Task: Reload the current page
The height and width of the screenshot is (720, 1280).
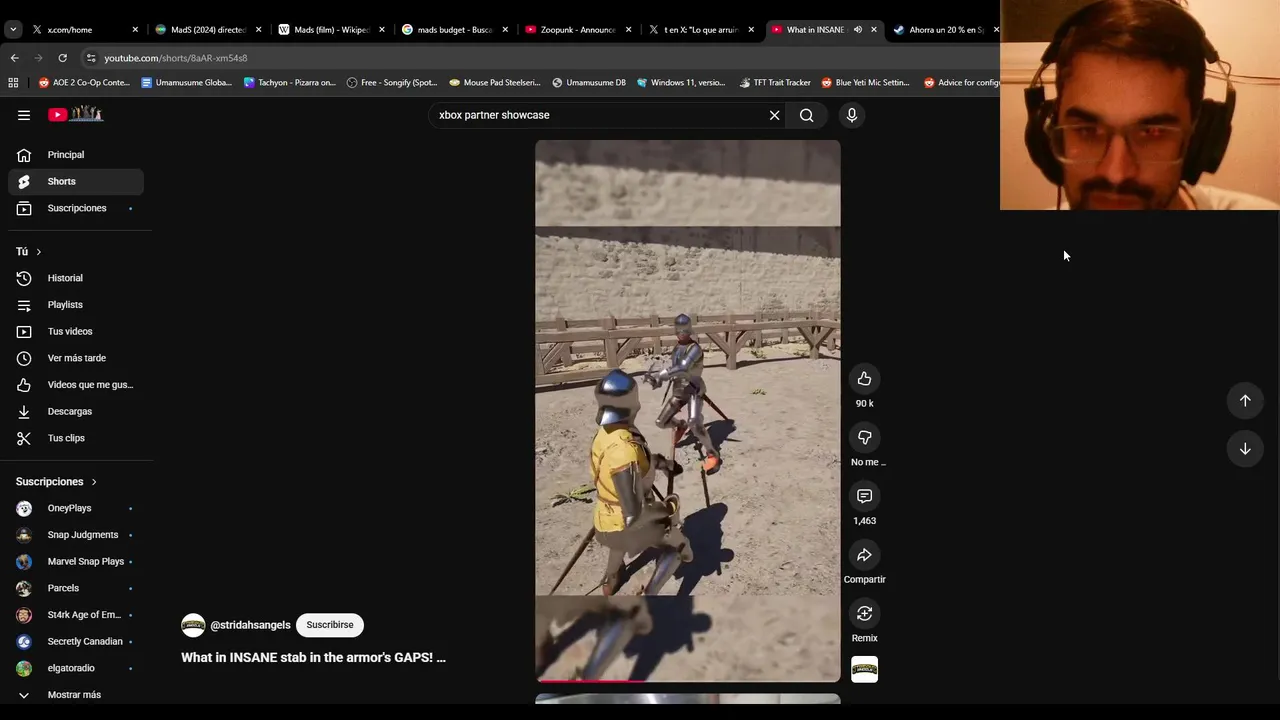Action: tap(62, 58)
